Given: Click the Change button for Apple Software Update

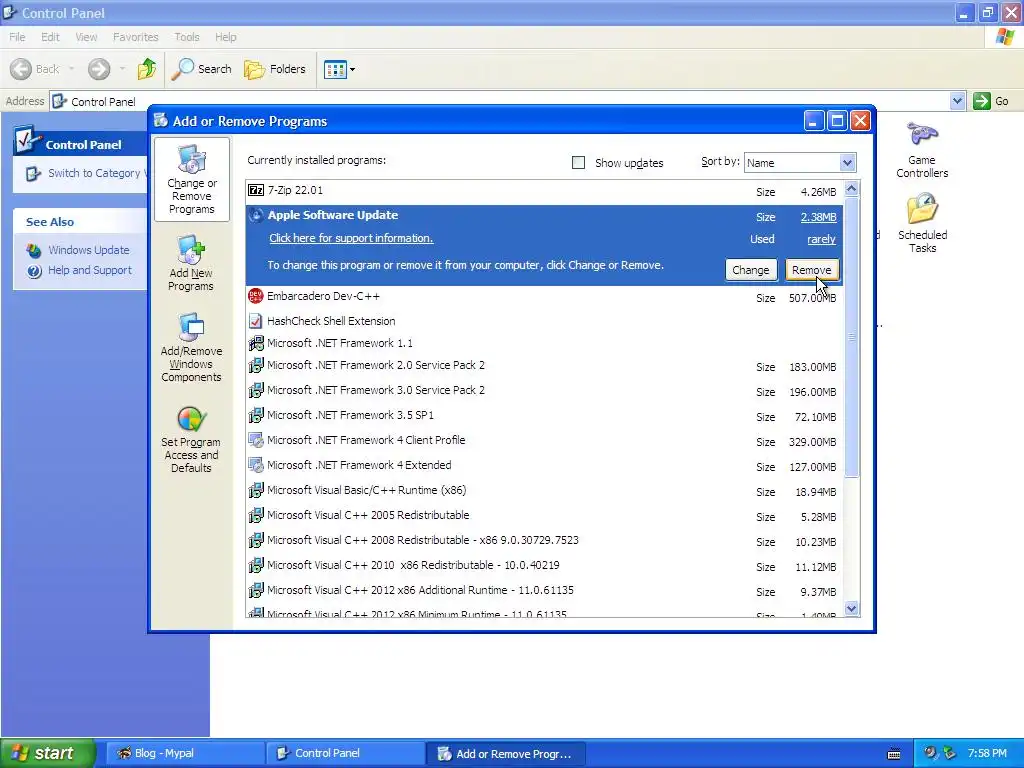Looking at the screenshot, I should 751,270.
